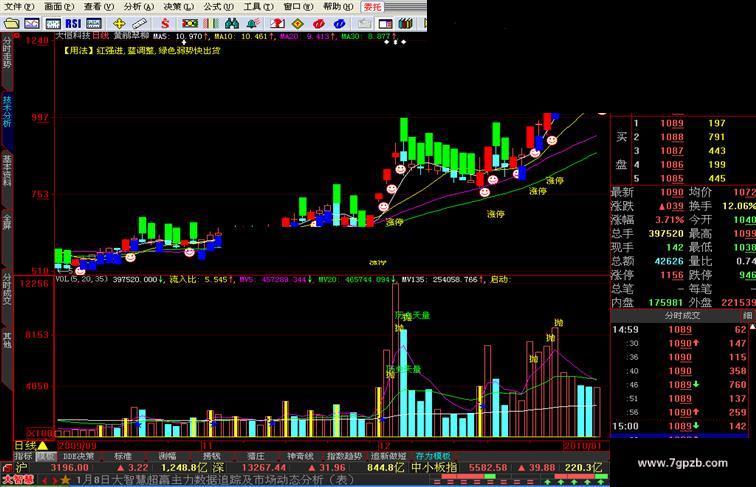Viewport: 756px width, 487px height.
Task: Click the 沪 index value 3196.00
Action: click(x=69, y=467)
